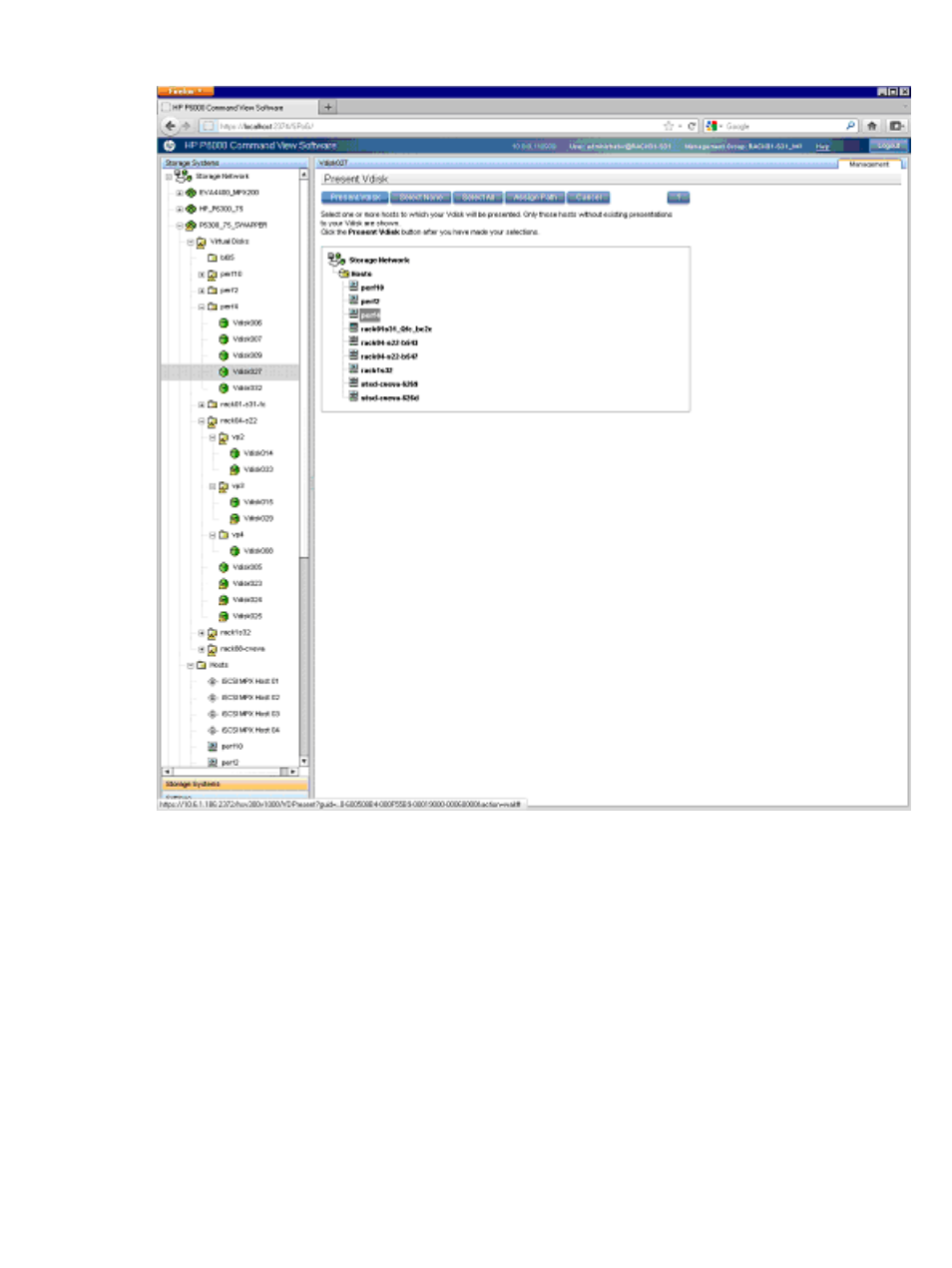
Task: Click the Hosts folder icon in host list
Action: coord(343,273)
